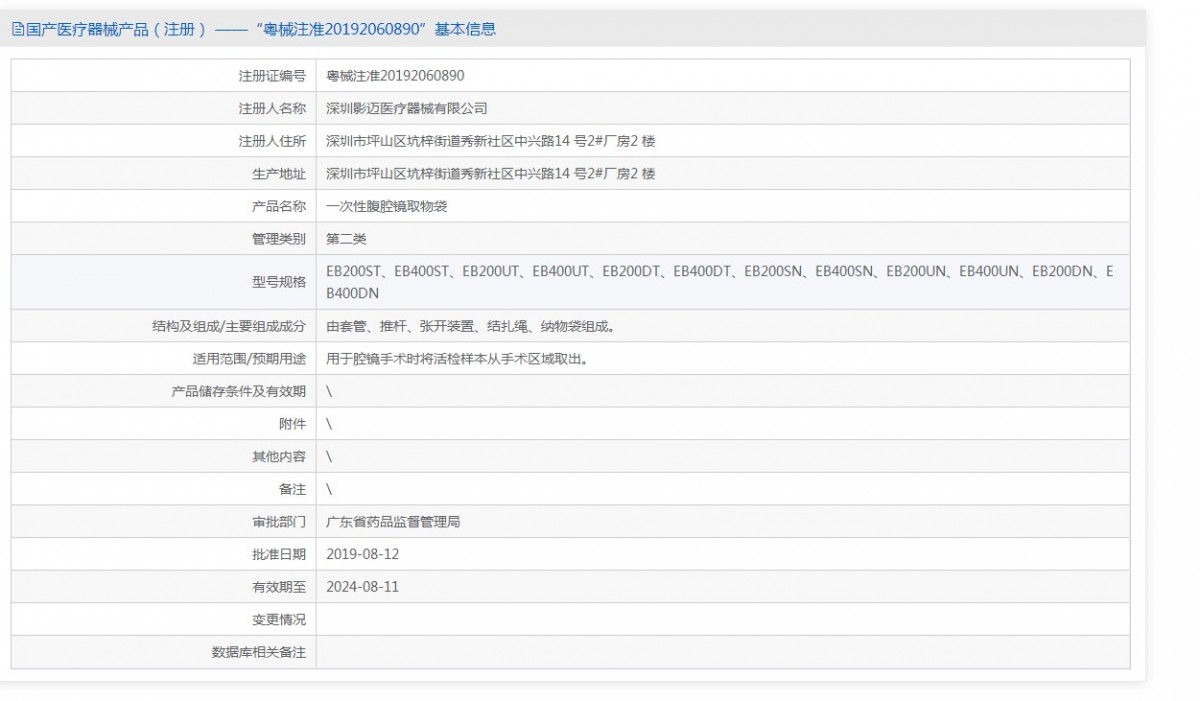
Task: Select the page title containing 粤械注准20192060890 基本信息
Action: point(260,29)
